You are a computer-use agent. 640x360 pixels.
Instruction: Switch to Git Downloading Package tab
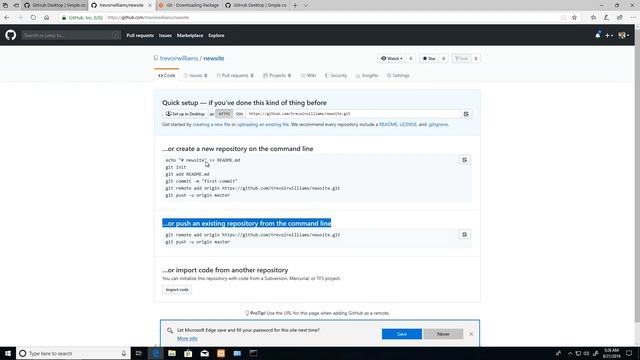189,5
